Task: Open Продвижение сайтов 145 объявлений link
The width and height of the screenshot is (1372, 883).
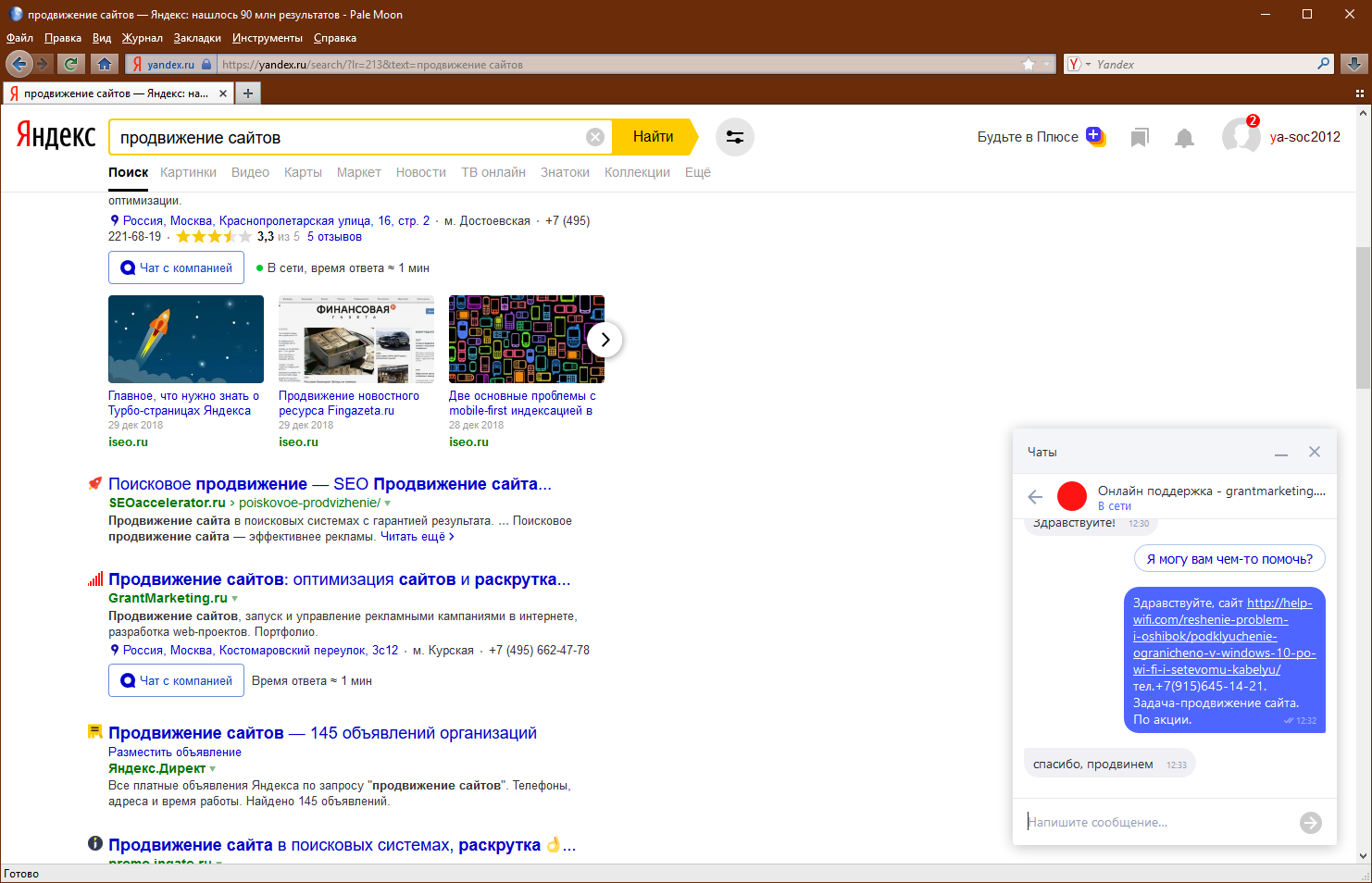Action: click(322, 733)
